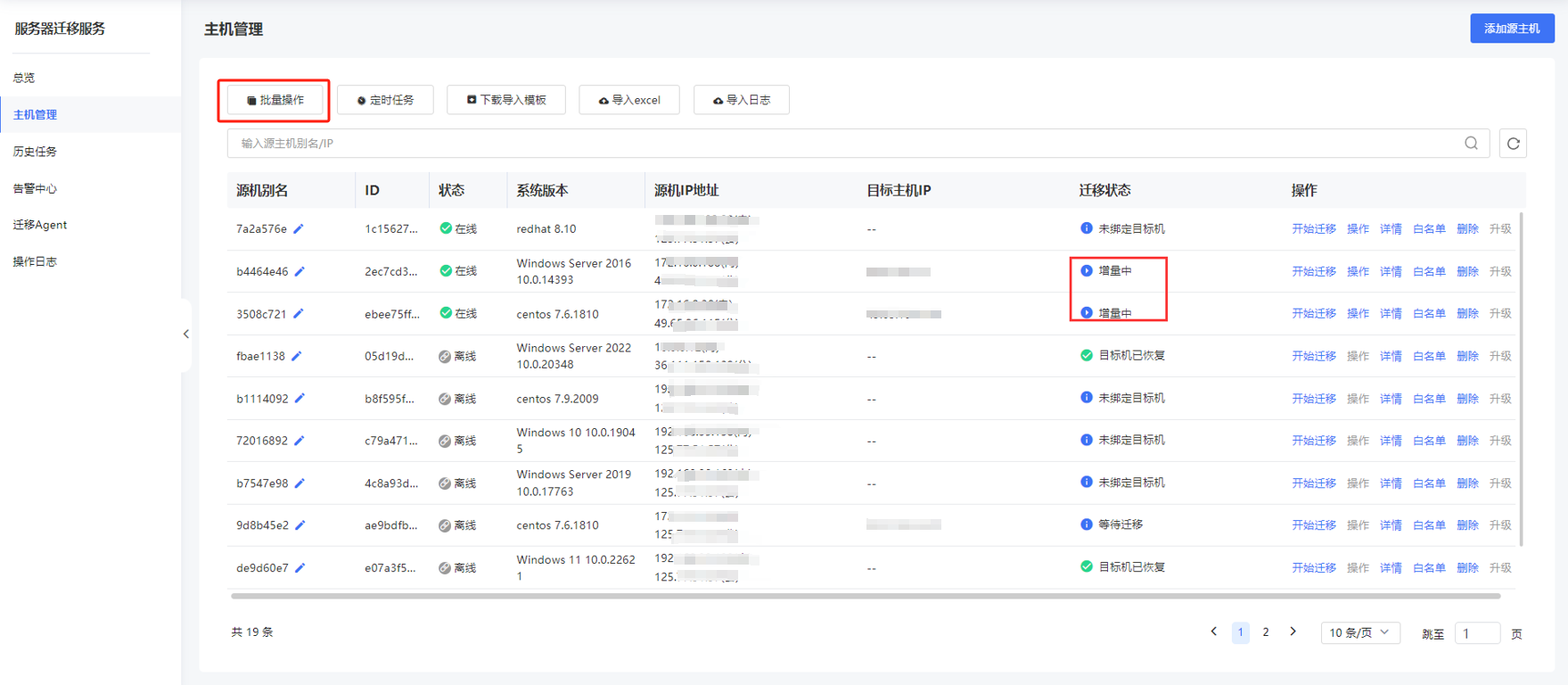Edit alias pencil icon for fbae1138
Viewport: 1568px width, 685px height.
[297, 356]
